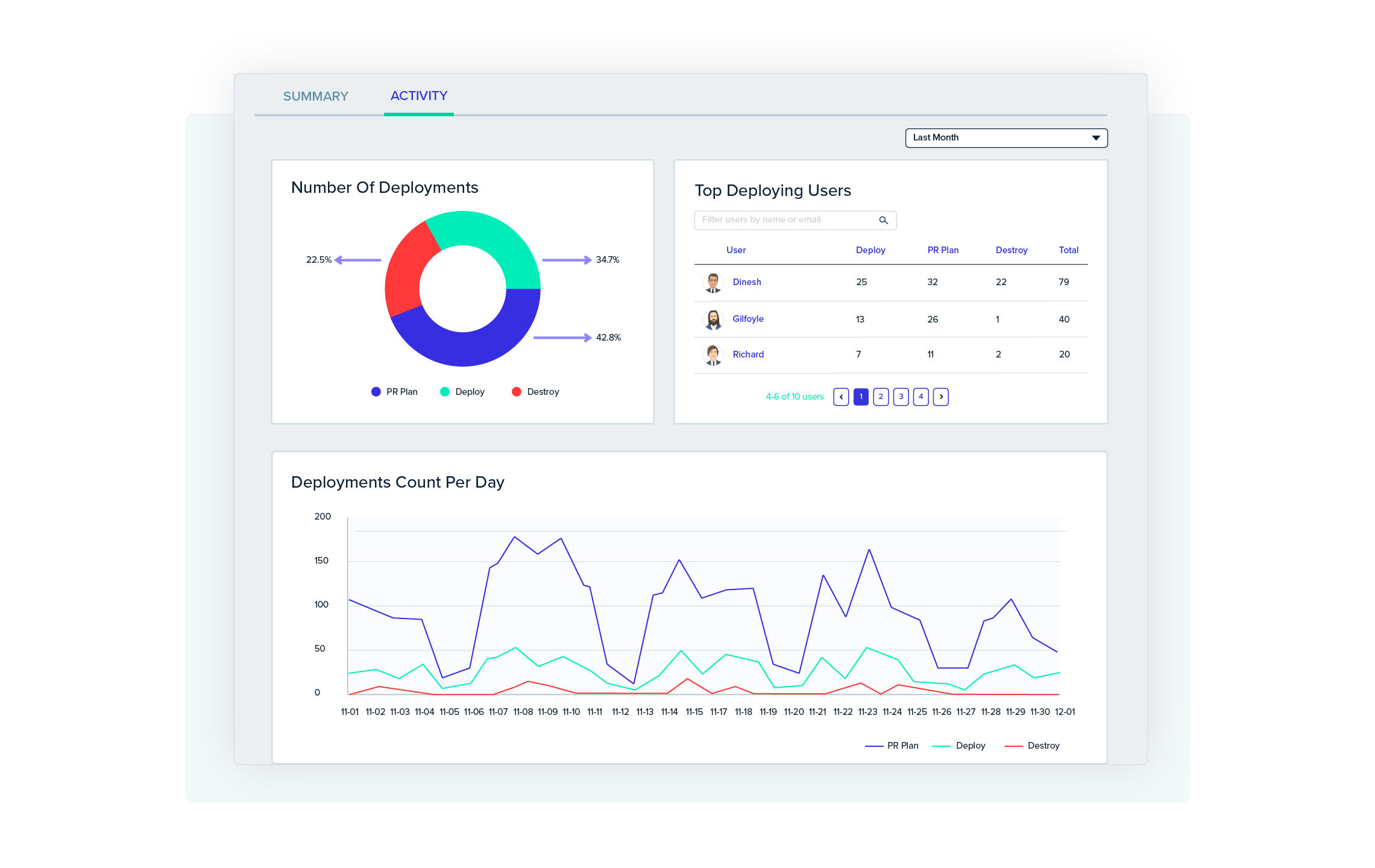The width and height of the screenshot is (1375, 868).
Task: Open Dinesh's profile avatar
Action: 713,282
